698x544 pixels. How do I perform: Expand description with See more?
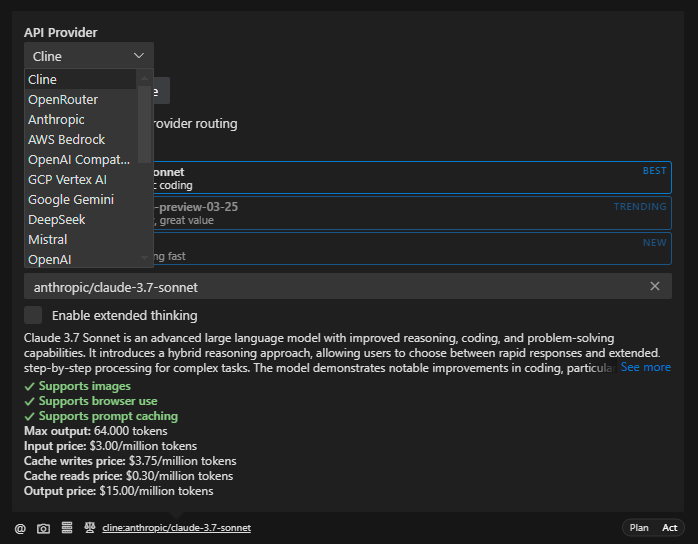tap(645, 367)
